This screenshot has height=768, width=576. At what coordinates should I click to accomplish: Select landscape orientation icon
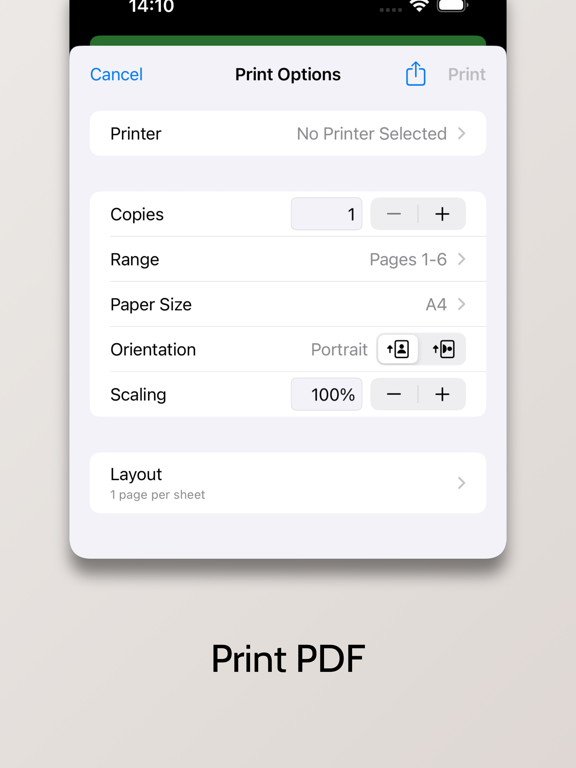(x=443, y=349)
